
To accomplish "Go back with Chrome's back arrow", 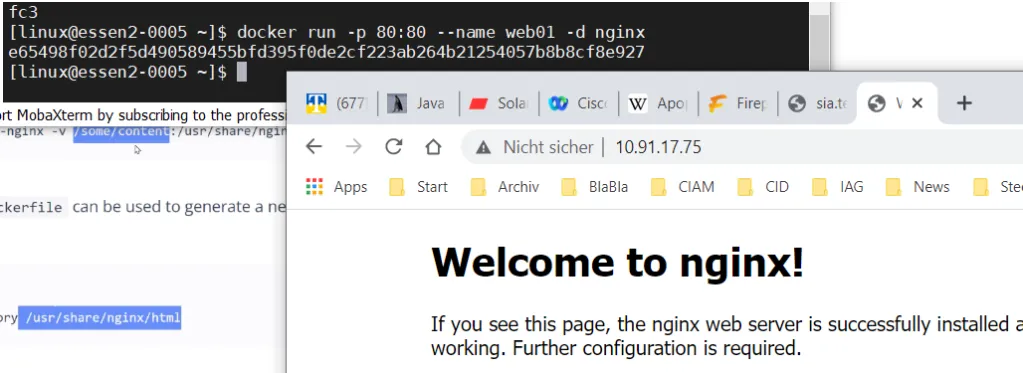I will click(x=314, y=147).
